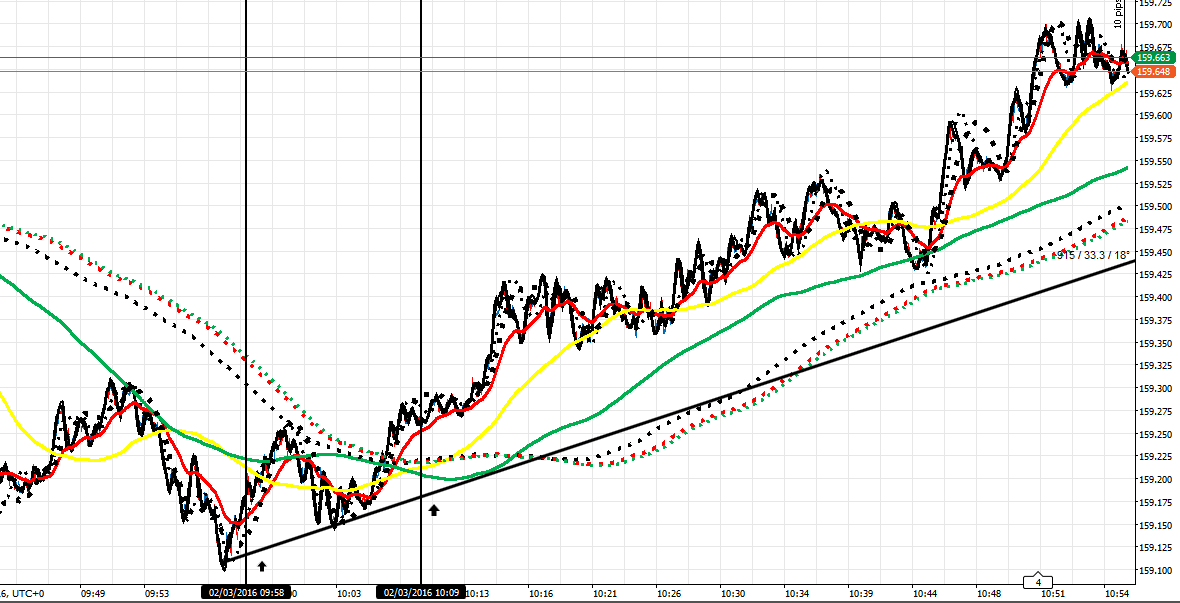Click the orange 159.648 ask price tag
This screenshot has height=603, width=1180.
[1155, 73]
